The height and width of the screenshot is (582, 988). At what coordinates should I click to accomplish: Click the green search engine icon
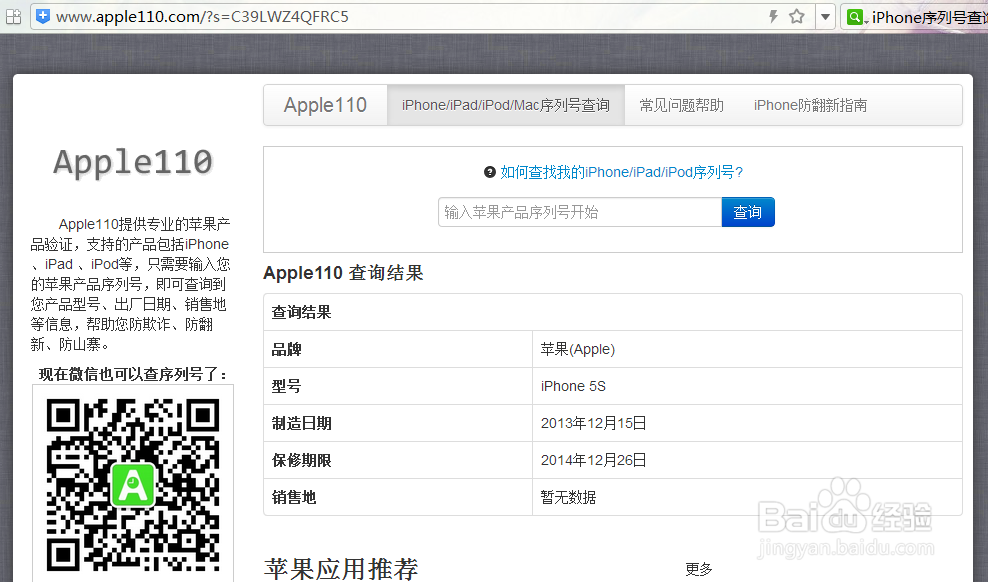(855, 17)
